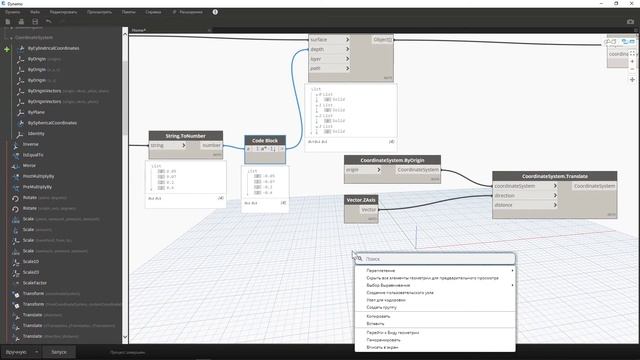Select Вписать в экран in context menu
The height and width of the screenshot is (360, 640).
[382, 347]
